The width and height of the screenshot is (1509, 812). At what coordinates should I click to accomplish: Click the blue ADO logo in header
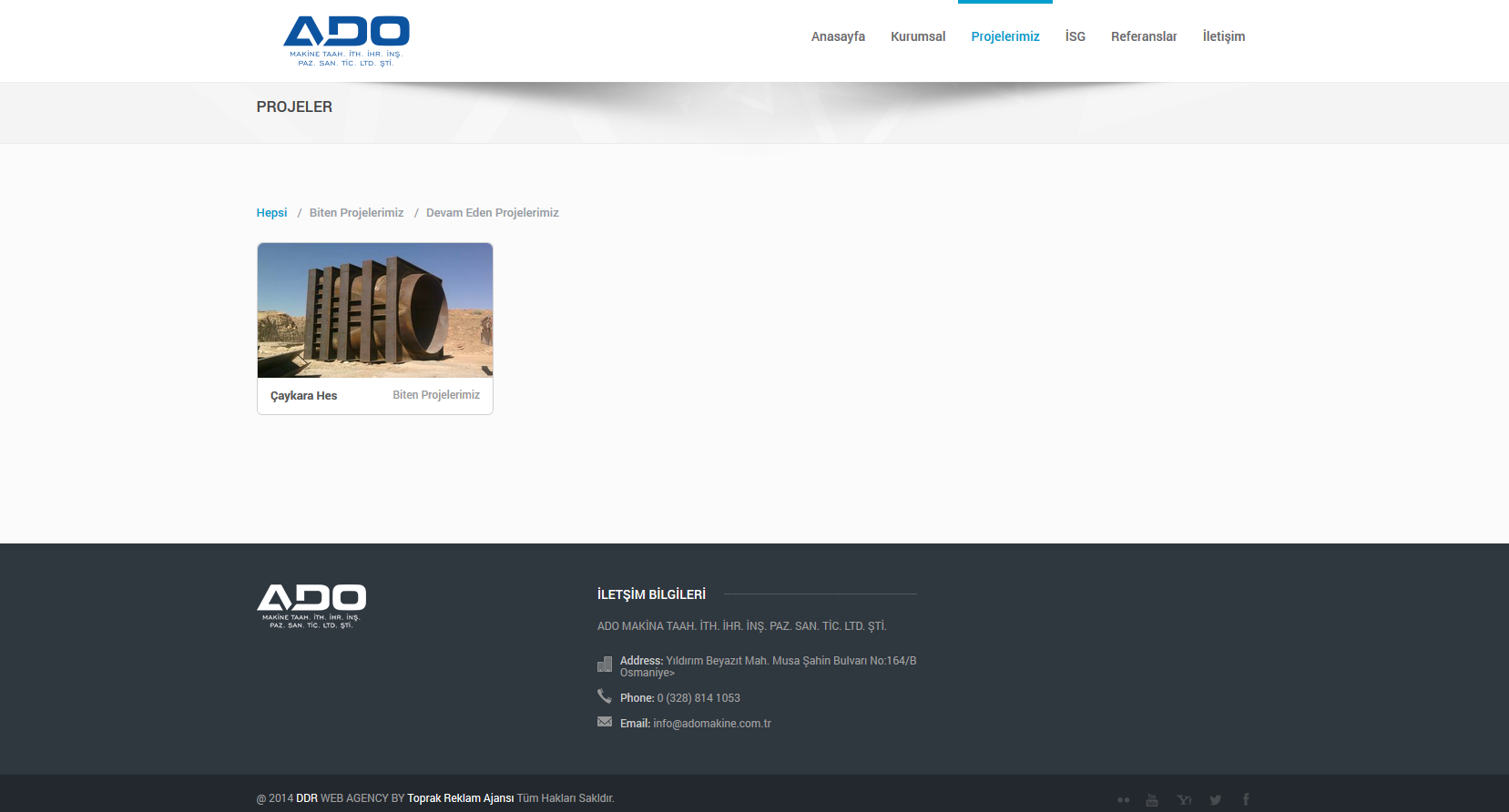[x=346, y=41]
